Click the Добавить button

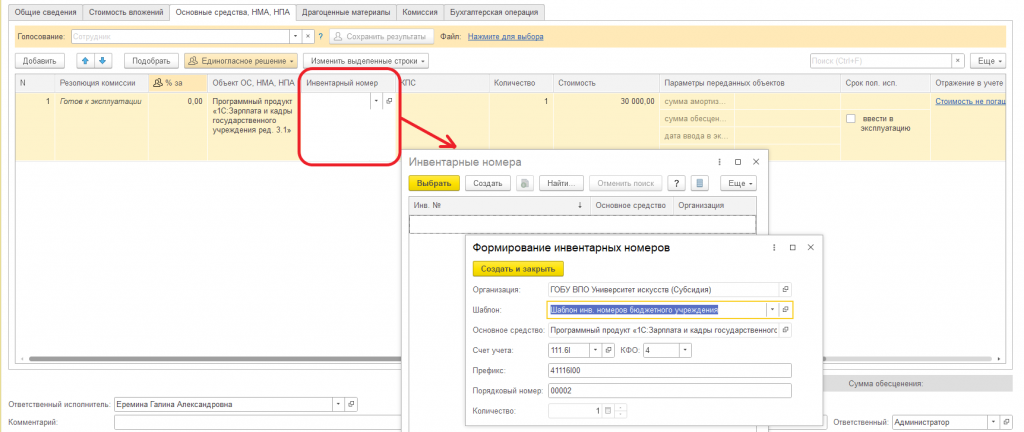39,61
